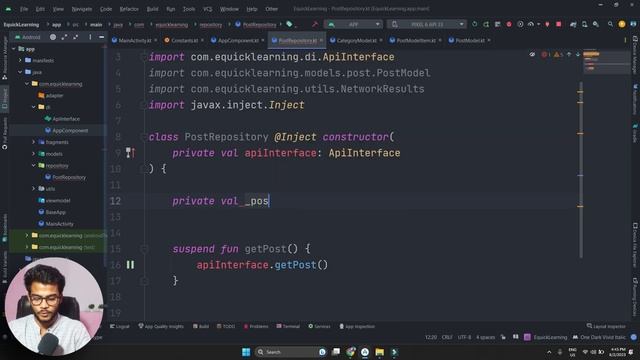The height and width of the screenshot is (360, 640).
Task: Click the Windows Start button
Action: [246, 352]
